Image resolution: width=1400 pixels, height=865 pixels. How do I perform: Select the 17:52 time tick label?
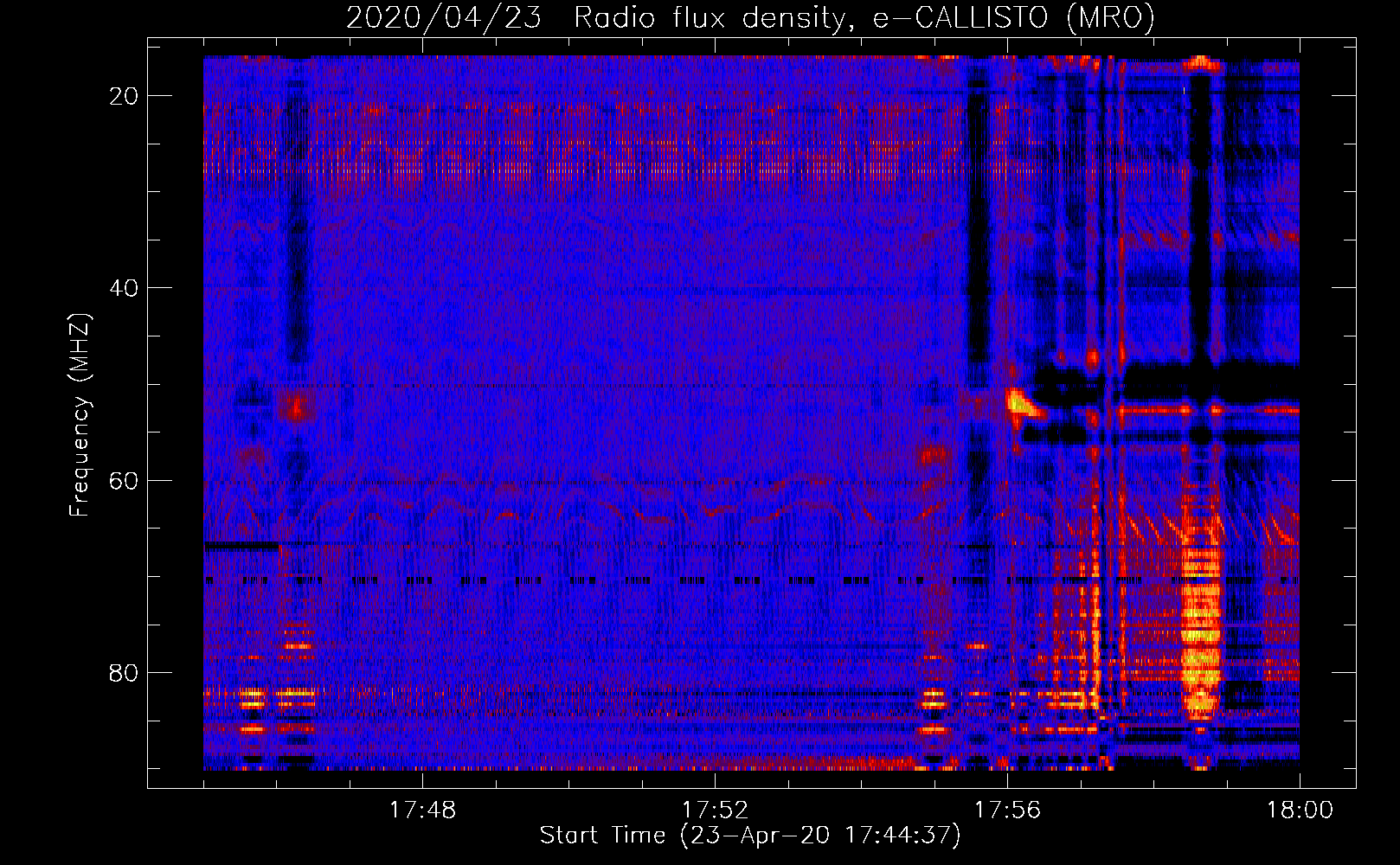tap(715, 811)
